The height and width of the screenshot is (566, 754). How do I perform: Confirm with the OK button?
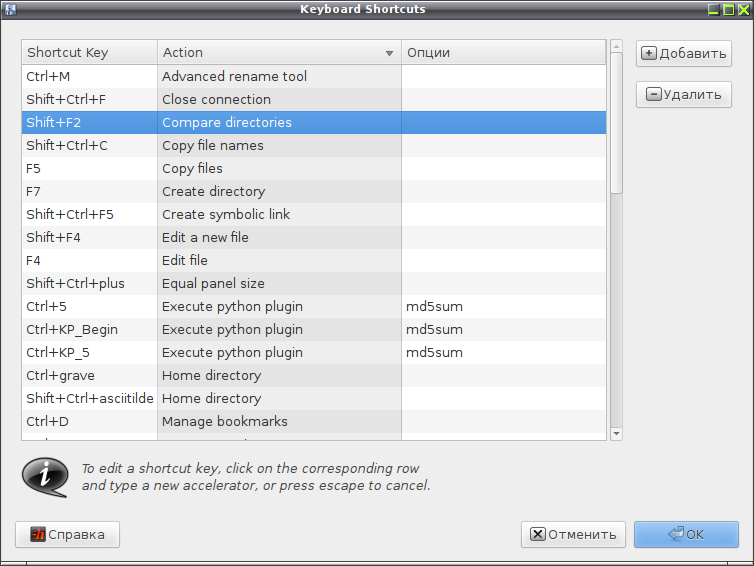(686, 534)
